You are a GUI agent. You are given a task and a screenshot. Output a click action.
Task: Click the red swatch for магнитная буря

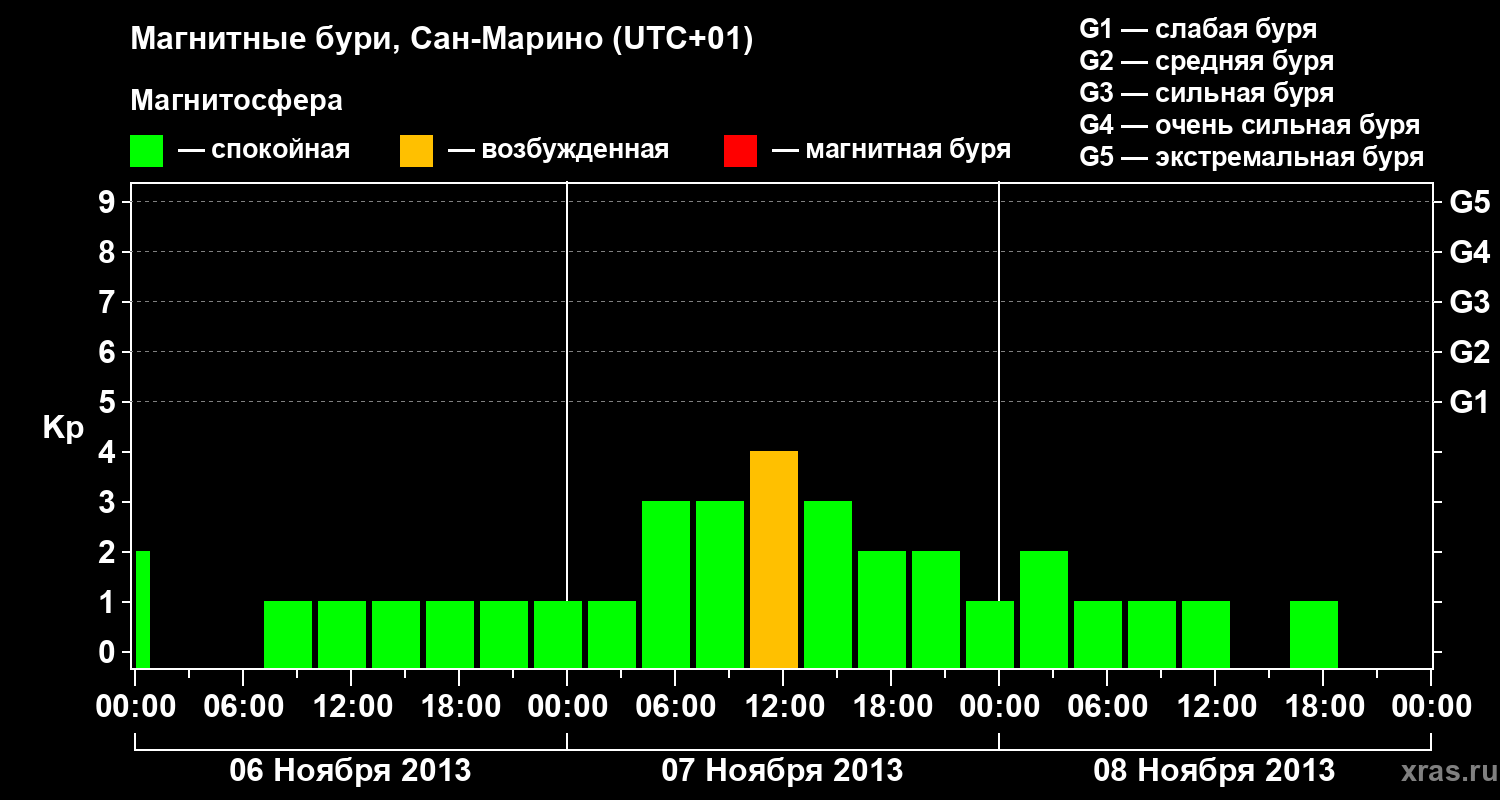pyautogui.click(x=740, y=151)
